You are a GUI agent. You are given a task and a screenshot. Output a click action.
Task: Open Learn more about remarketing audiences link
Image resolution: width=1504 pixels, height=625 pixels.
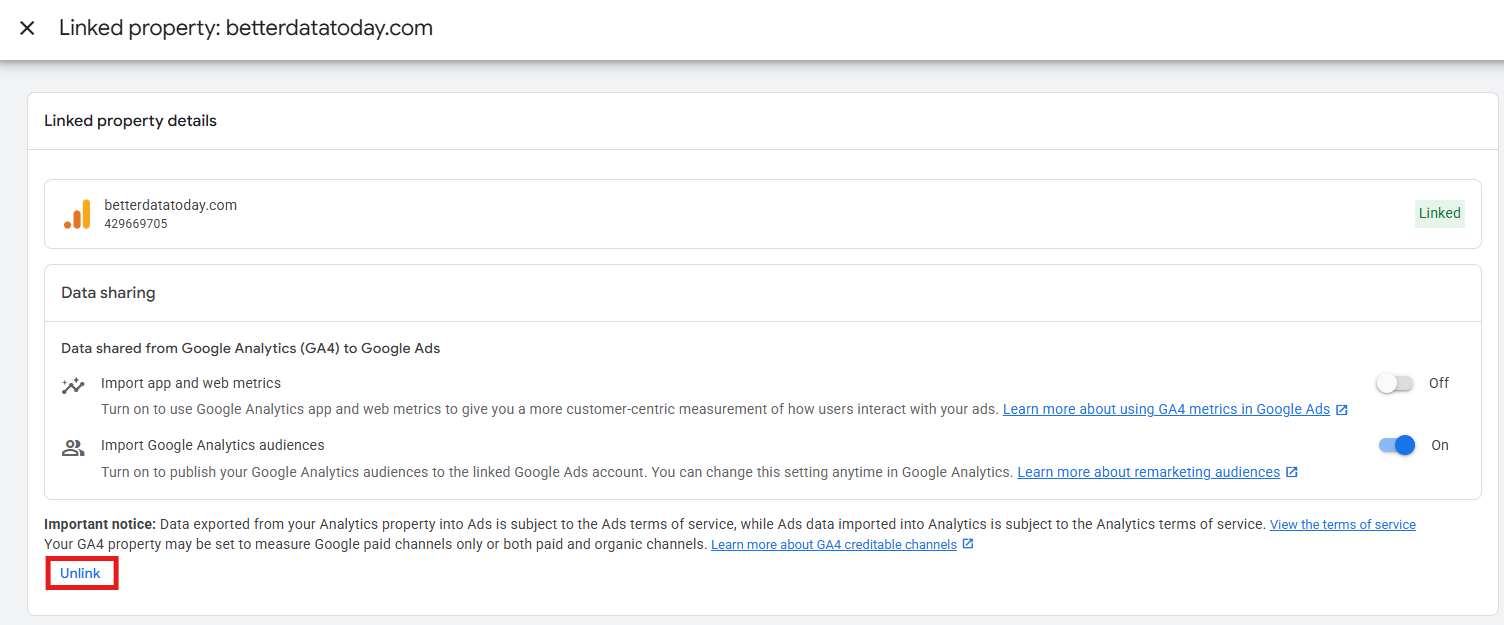pos(1157,472)
